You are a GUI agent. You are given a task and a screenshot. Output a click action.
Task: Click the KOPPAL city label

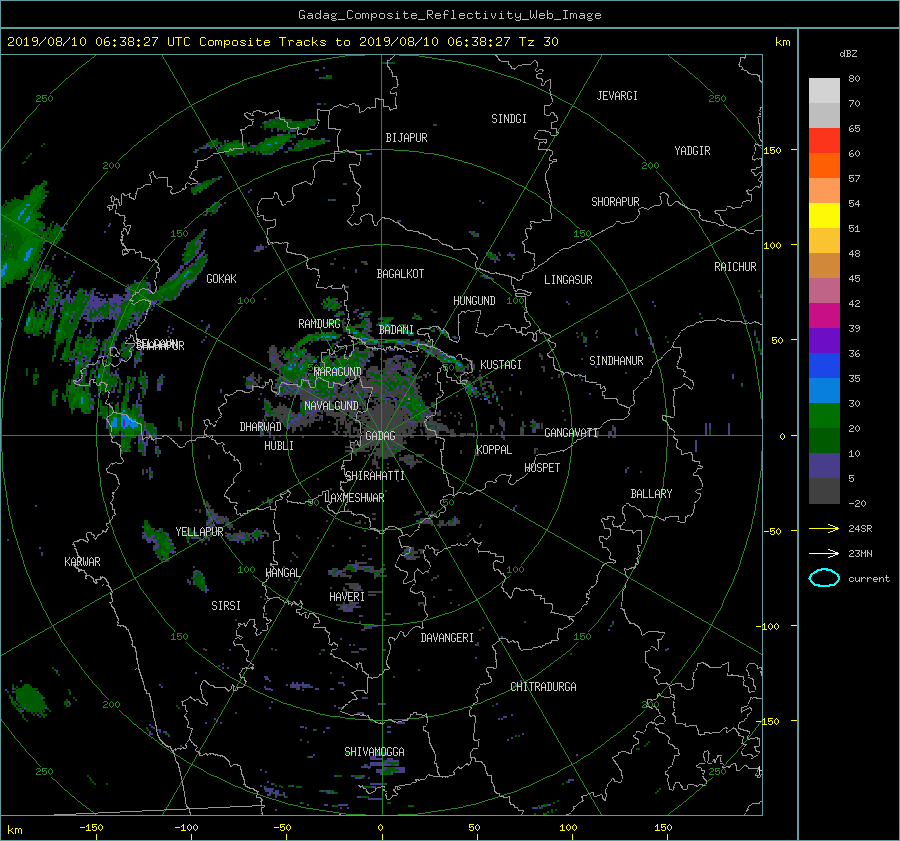[x=494, y=450]
